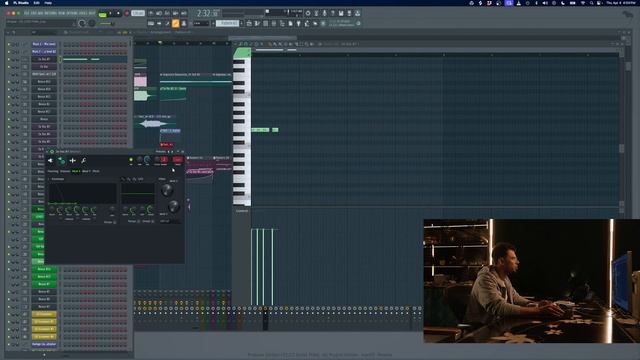Click the Playlist view shortcut icon
640x360 pixels.
(249, 24)
